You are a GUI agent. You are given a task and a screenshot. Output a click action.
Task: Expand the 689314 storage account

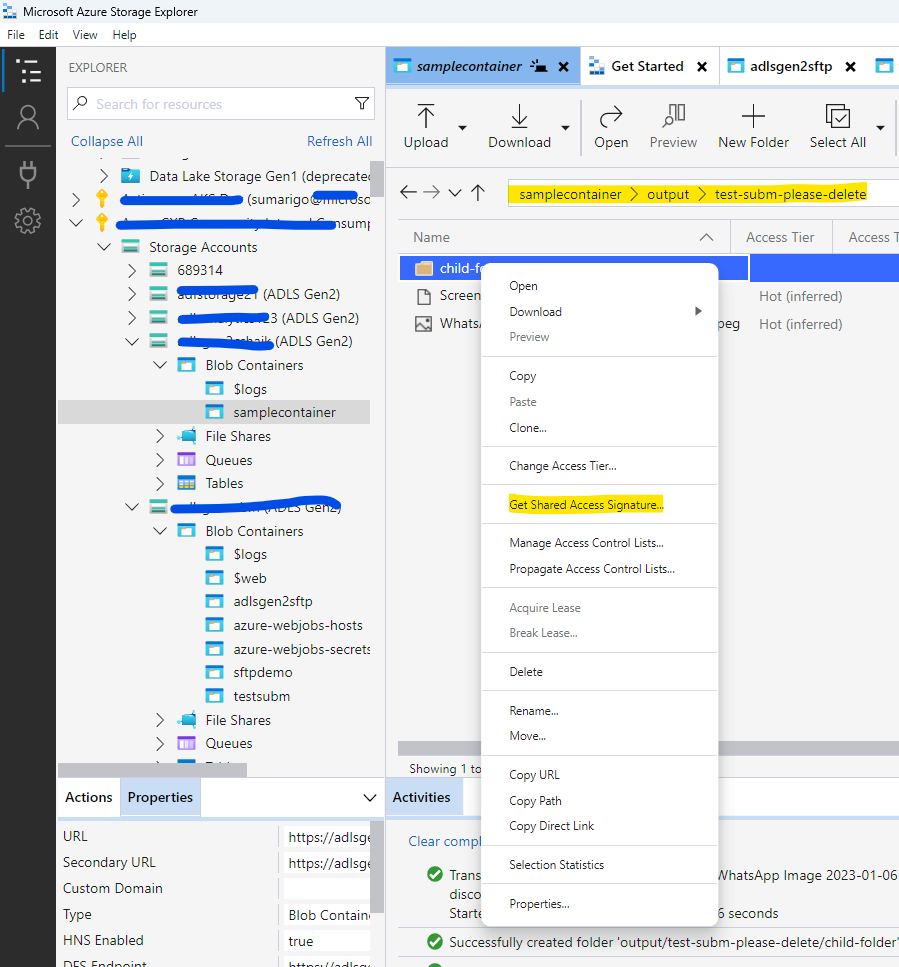pyautogui.click(x=132, y=270)
